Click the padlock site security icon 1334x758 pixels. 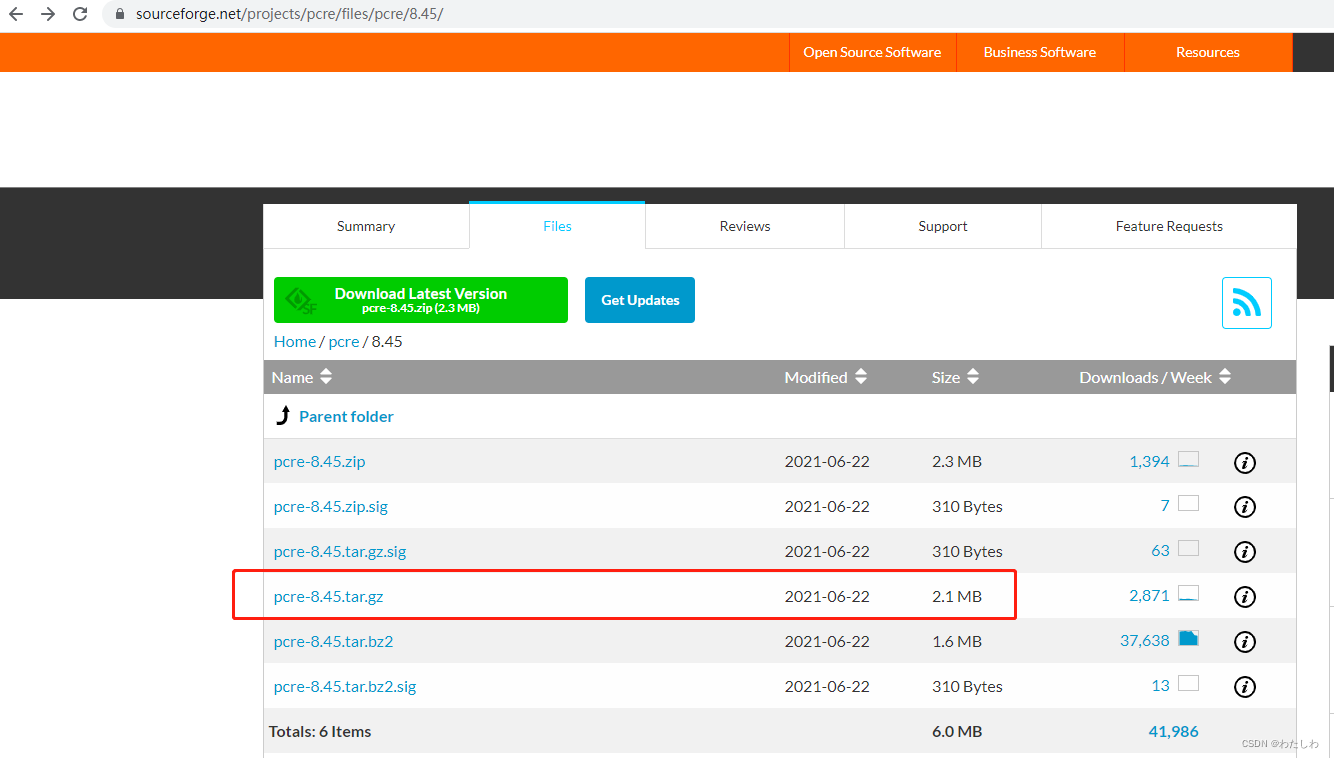point(120,15)
